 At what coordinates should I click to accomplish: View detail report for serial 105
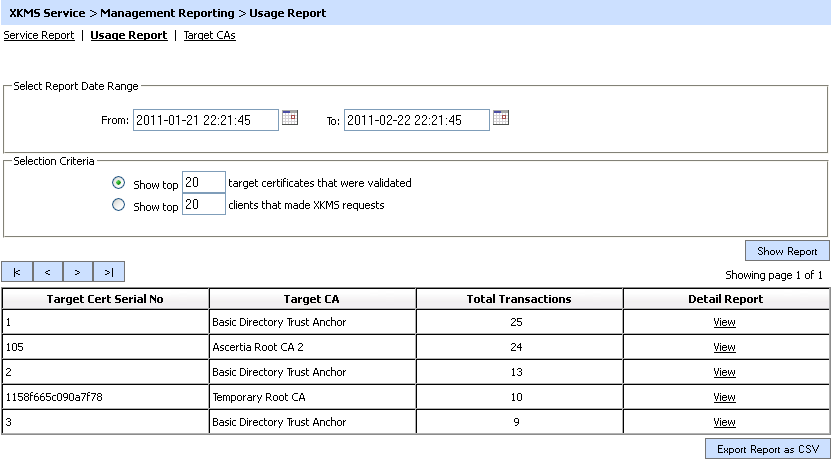724,347
